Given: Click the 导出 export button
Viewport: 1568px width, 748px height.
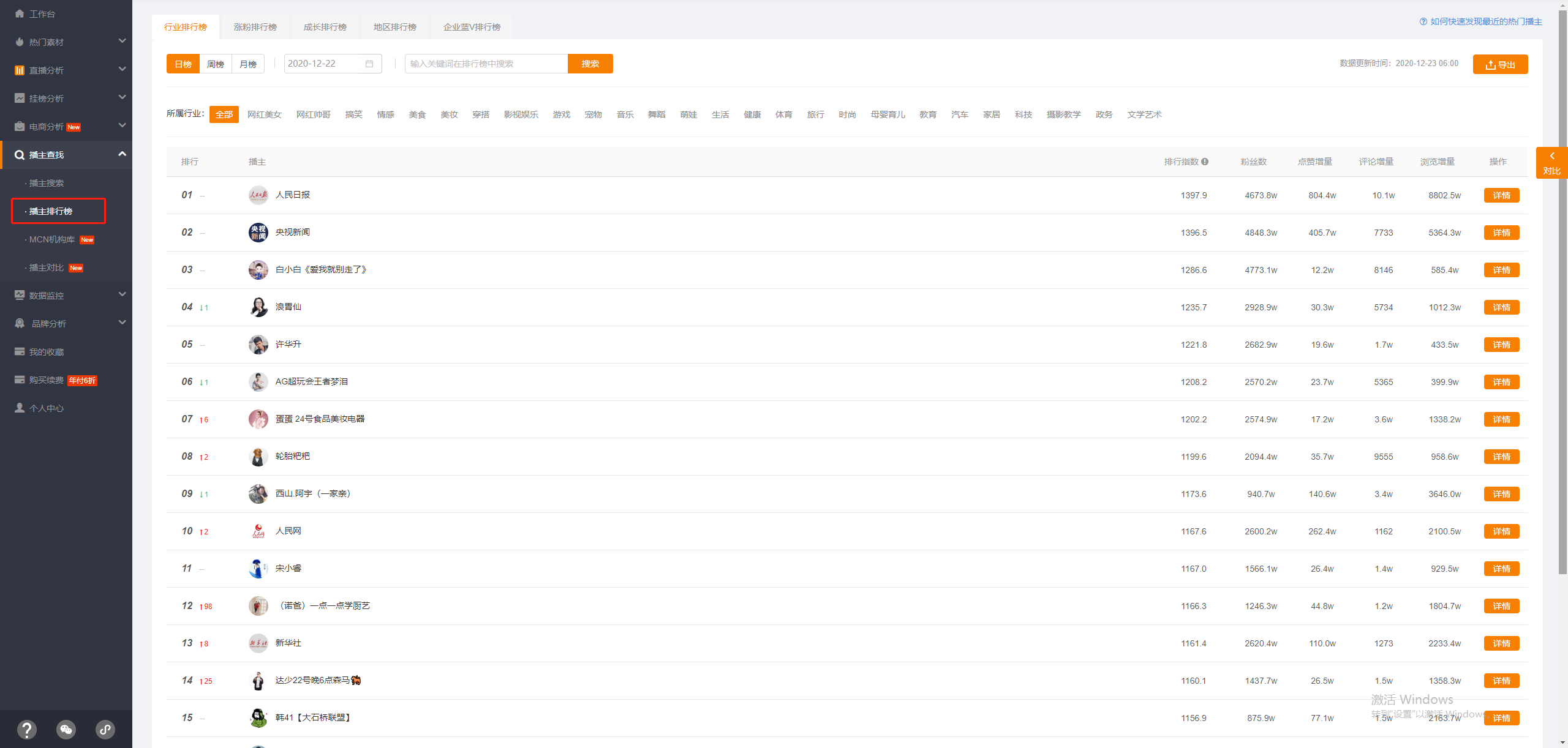Looking at the screenshot, I should 1500,64.
